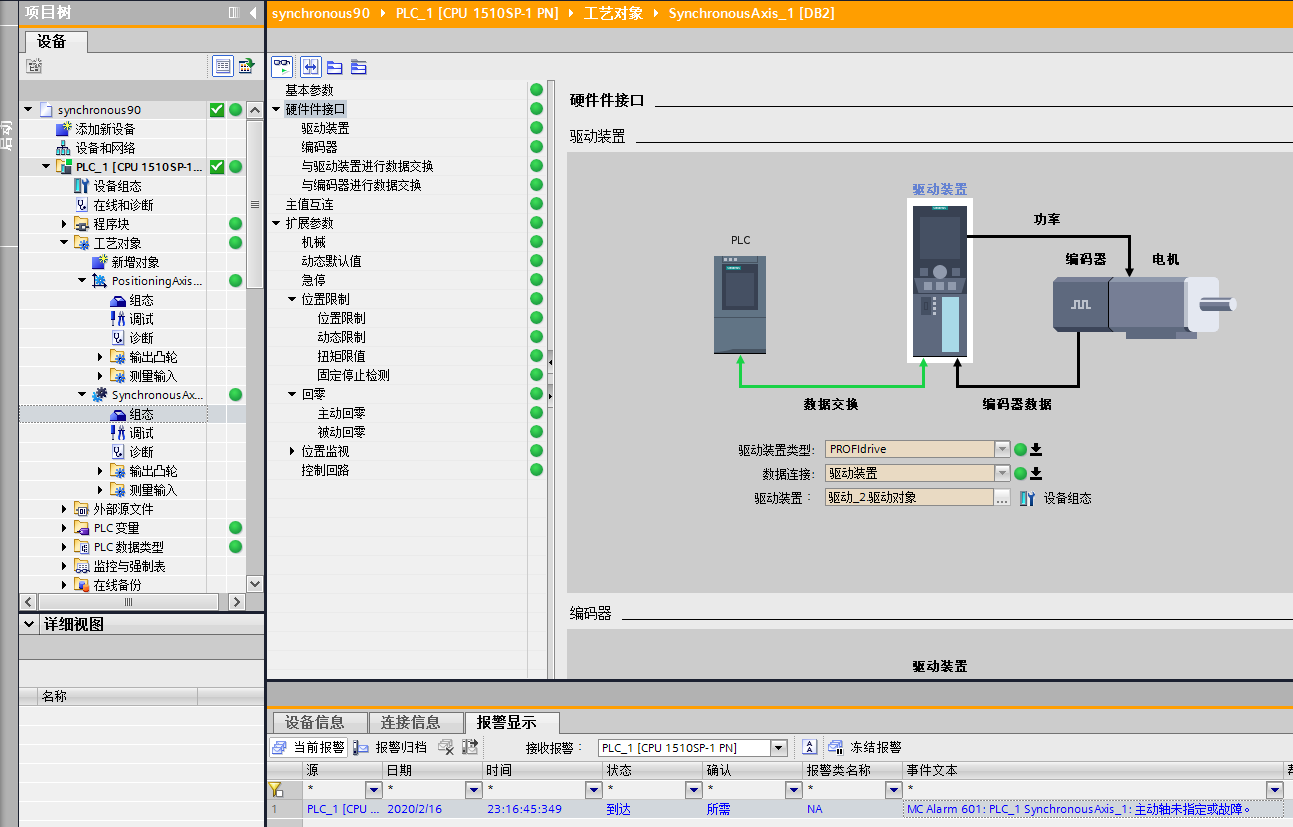This screenshot has width=1293, height=827.
Task: Toggle project tree column view icon
Action: (233, 13)
